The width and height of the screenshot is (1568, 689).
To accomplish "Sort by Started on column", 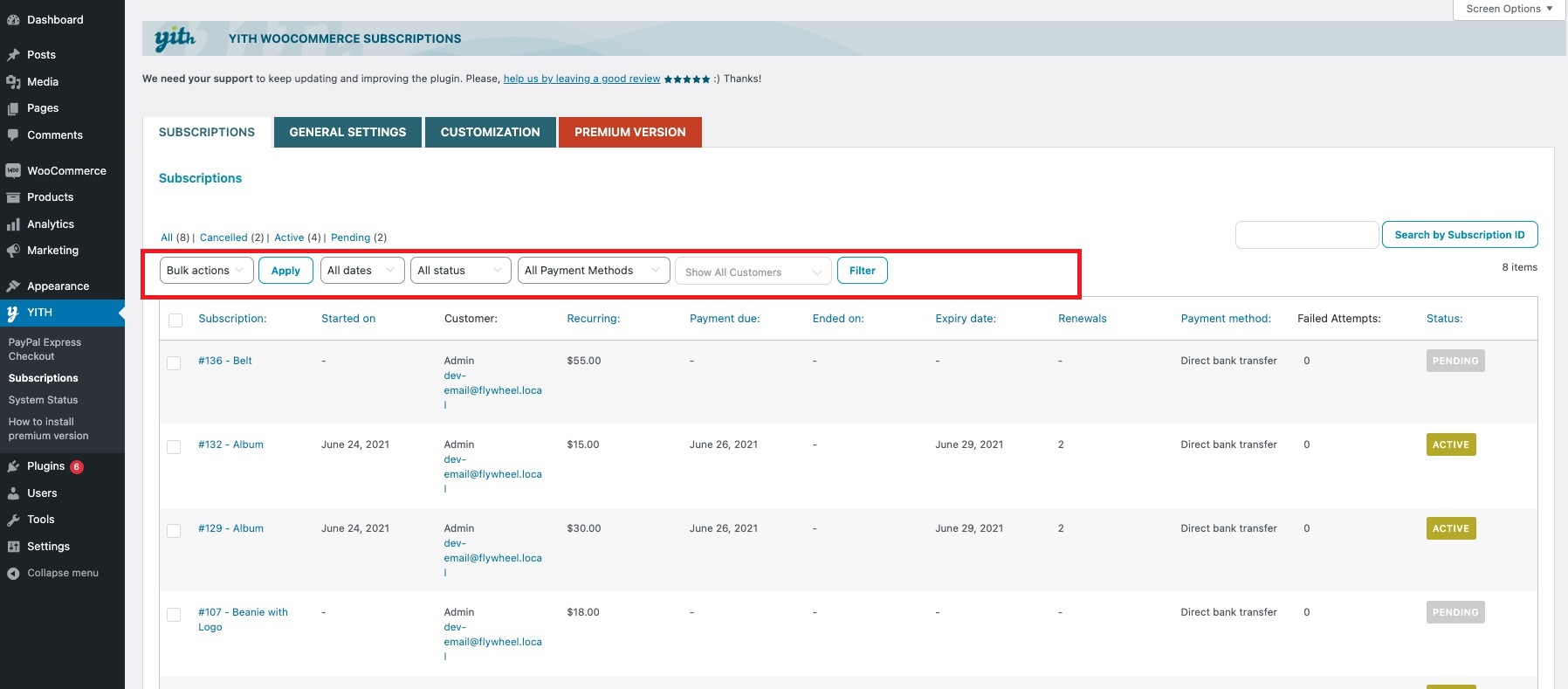I will click(348, 319).
